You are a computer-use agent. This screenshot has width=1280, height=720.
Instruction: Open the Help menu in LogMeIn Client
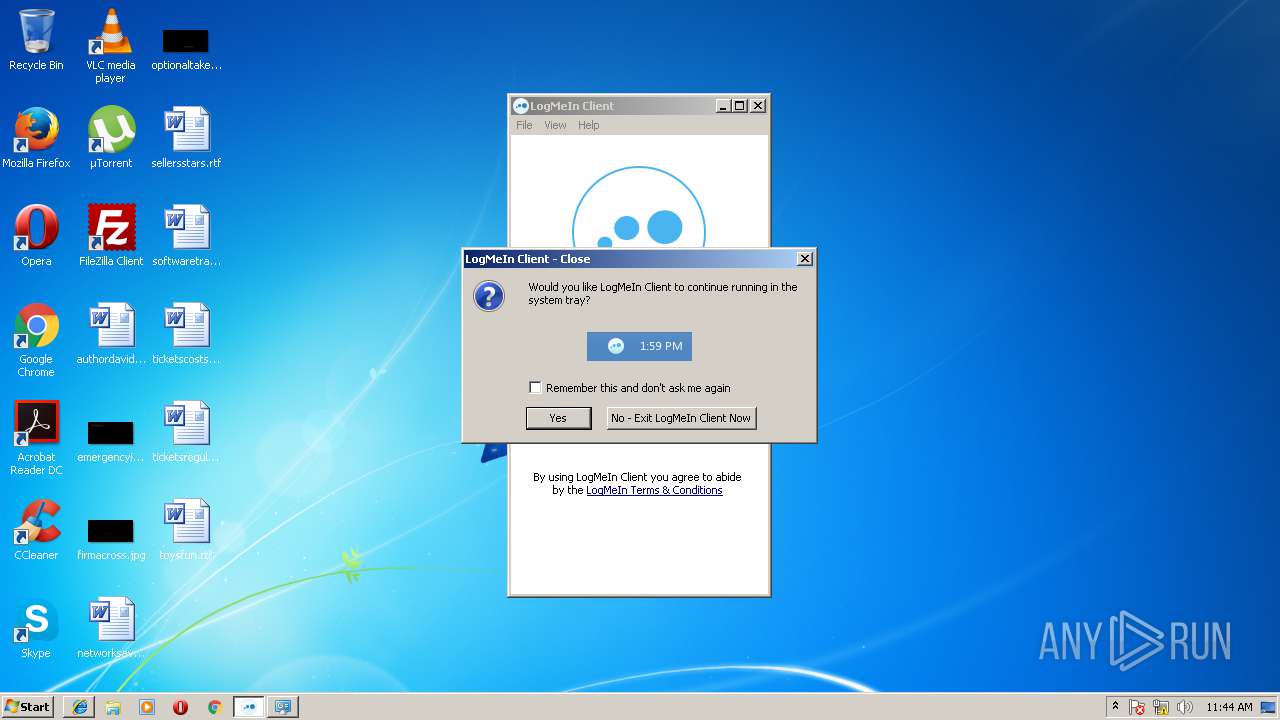tap(589, 125)
